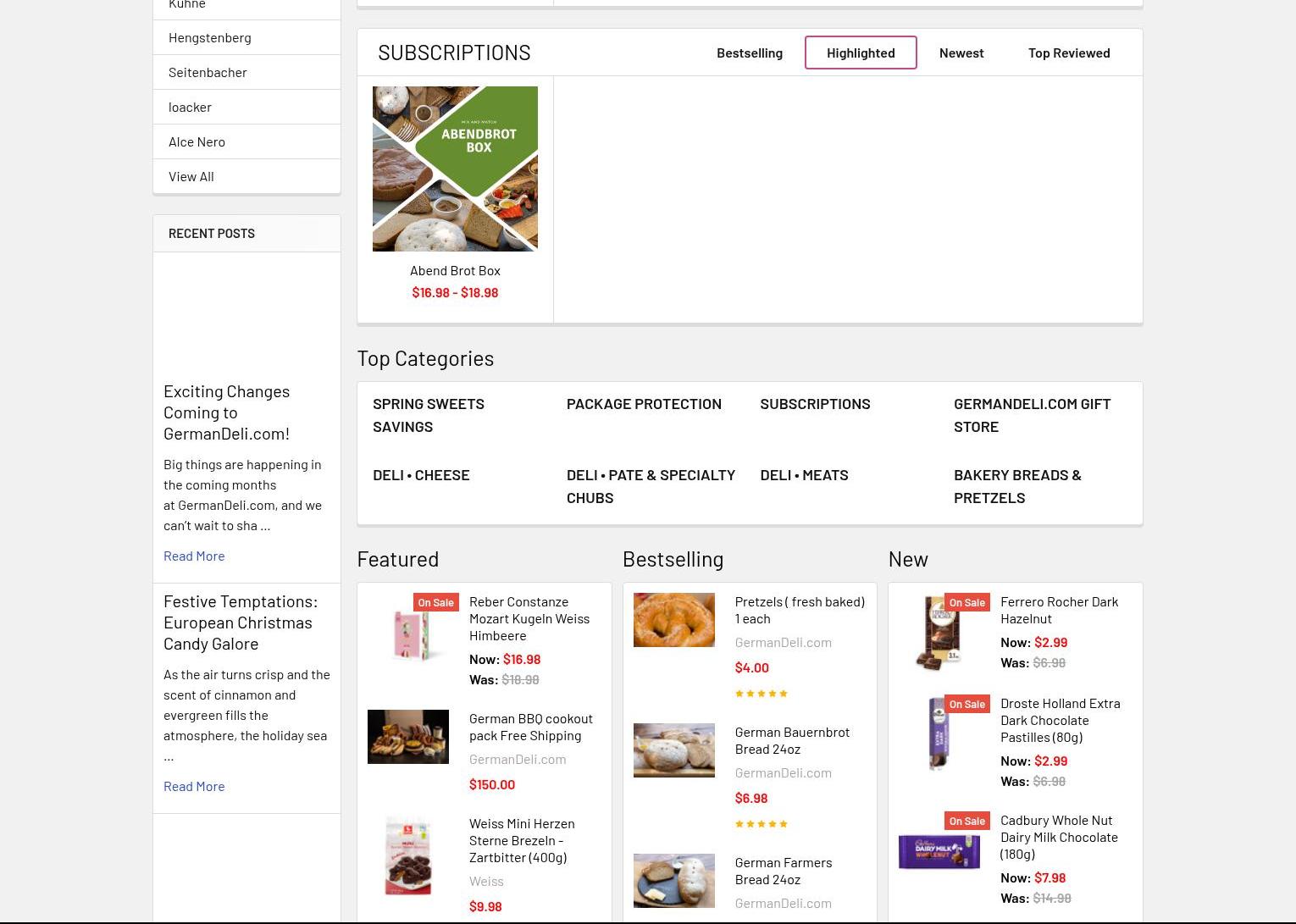Click On Sale badge on Ferrero Rocher
1296x924 pixels.
[x=967, y=602]
